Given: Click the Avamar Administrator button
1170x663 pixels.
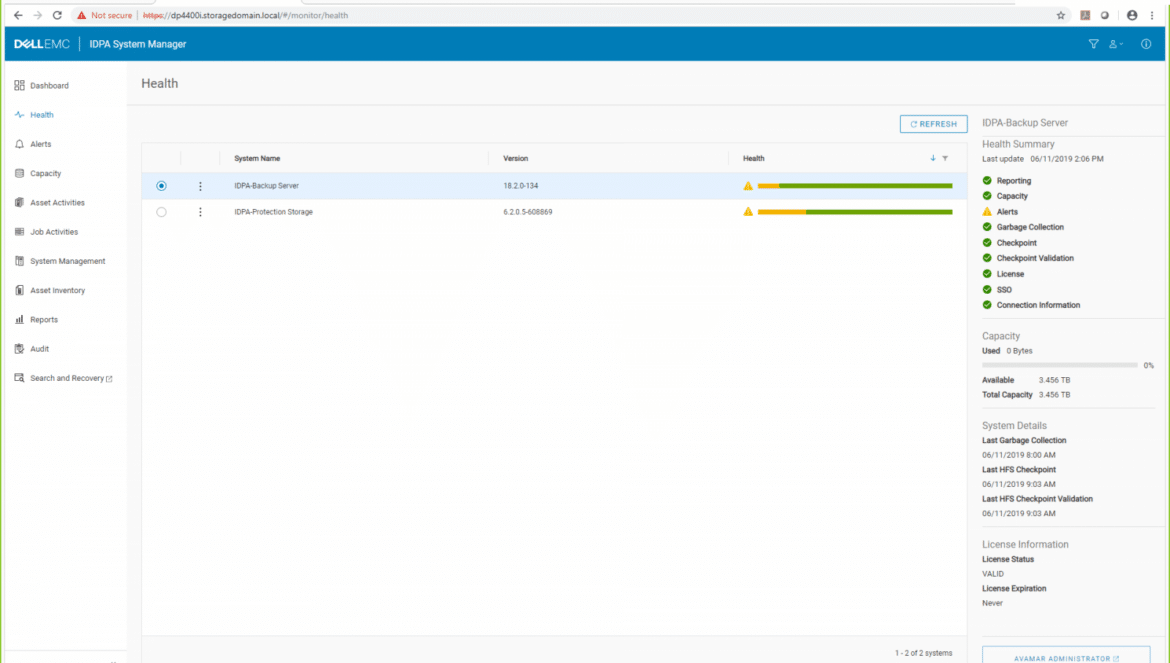Looking at the screenshot, I should [1066, 657].
